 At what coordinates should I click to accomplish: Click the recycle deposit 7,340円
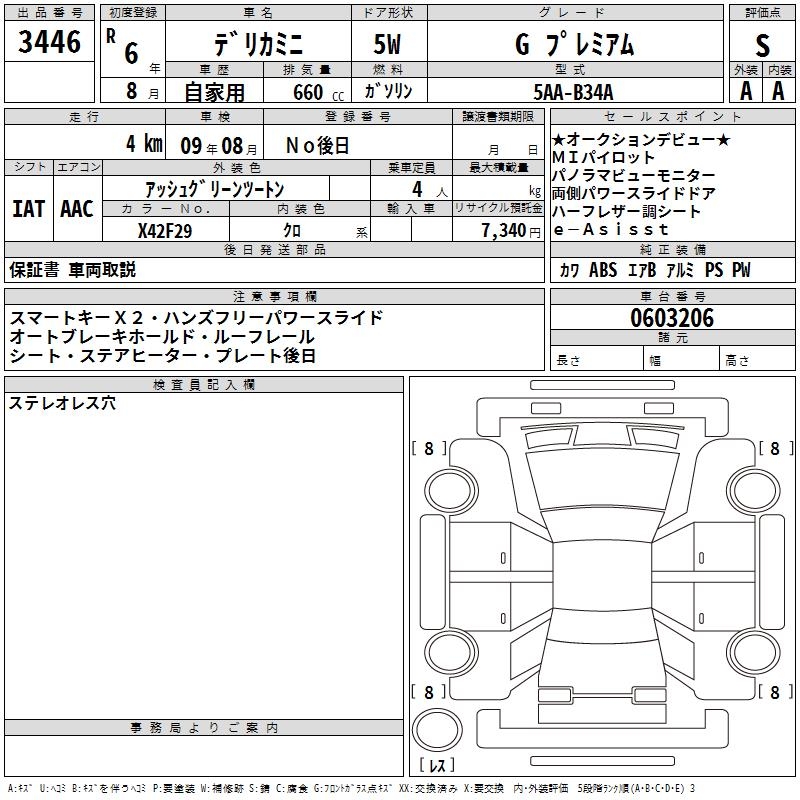511,231
